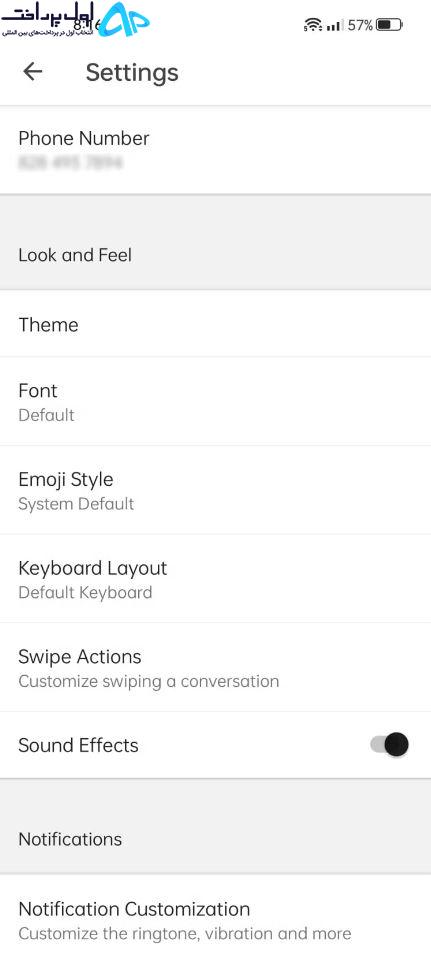Tap the Persian site name watermark text
The width and height of the screenshot is (431, 959).
(51, 20)
